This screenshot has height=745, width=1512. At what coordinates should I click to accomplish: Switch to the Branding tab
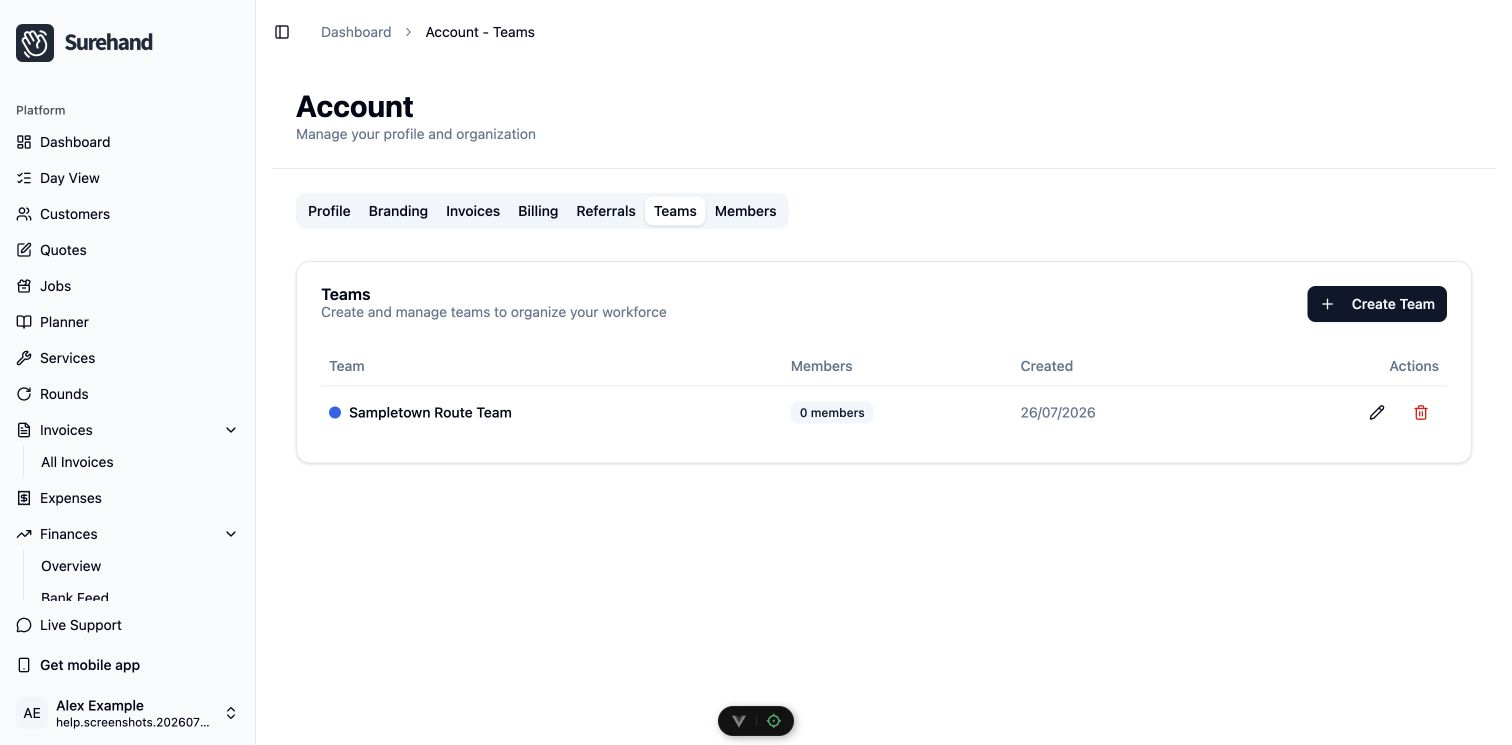pos(398,211)
